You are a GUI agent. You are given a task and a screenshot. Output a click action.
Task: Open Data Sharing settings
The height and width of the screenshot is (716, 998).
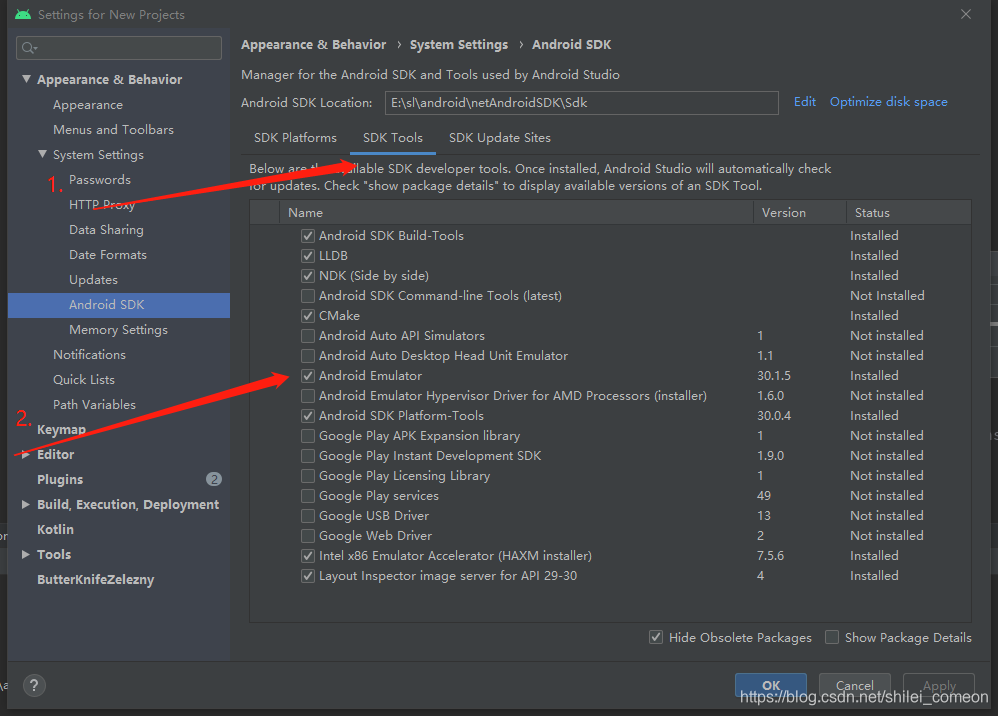[106, 230]
